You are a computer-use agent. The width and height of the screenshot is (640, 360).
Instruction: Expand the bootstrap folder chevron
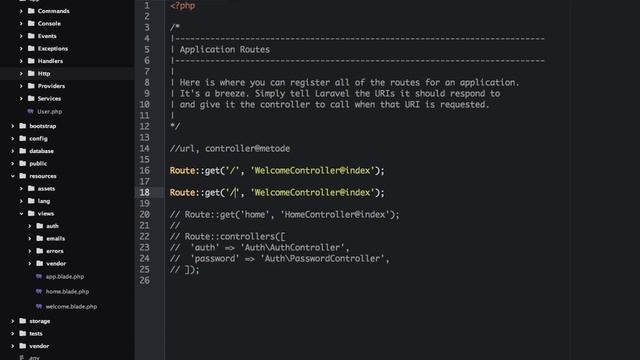tap(13, 126)
